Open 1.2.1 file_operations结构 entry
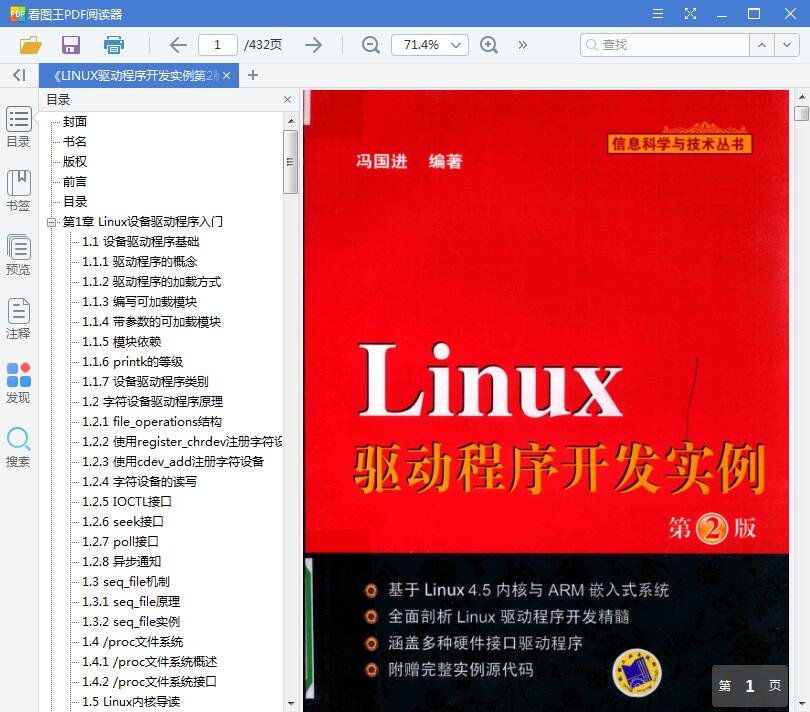810x712 pixels. [x=152, y=422]
